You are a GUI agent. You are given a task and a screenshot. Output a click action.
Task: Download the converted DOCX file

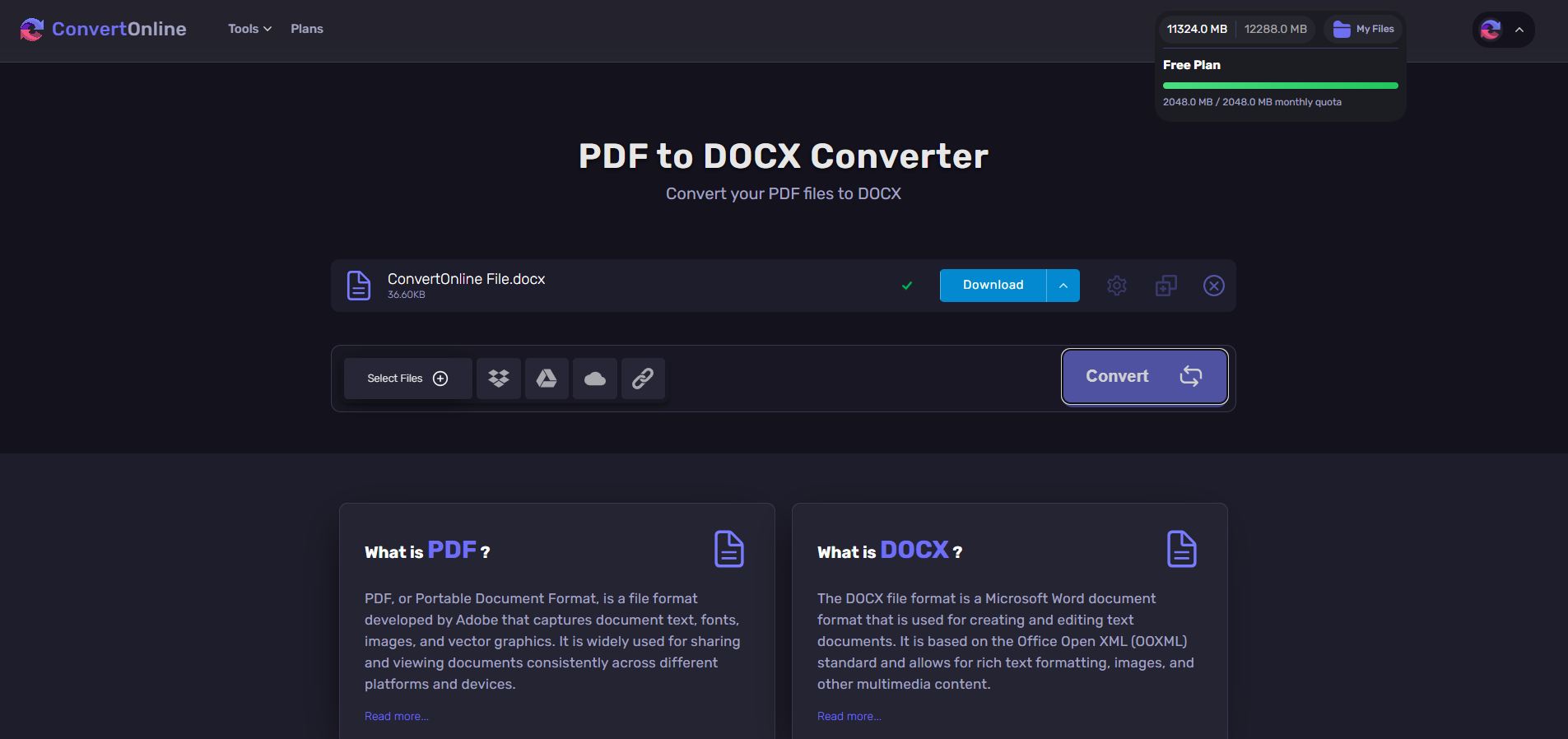(x=993, y=286)
